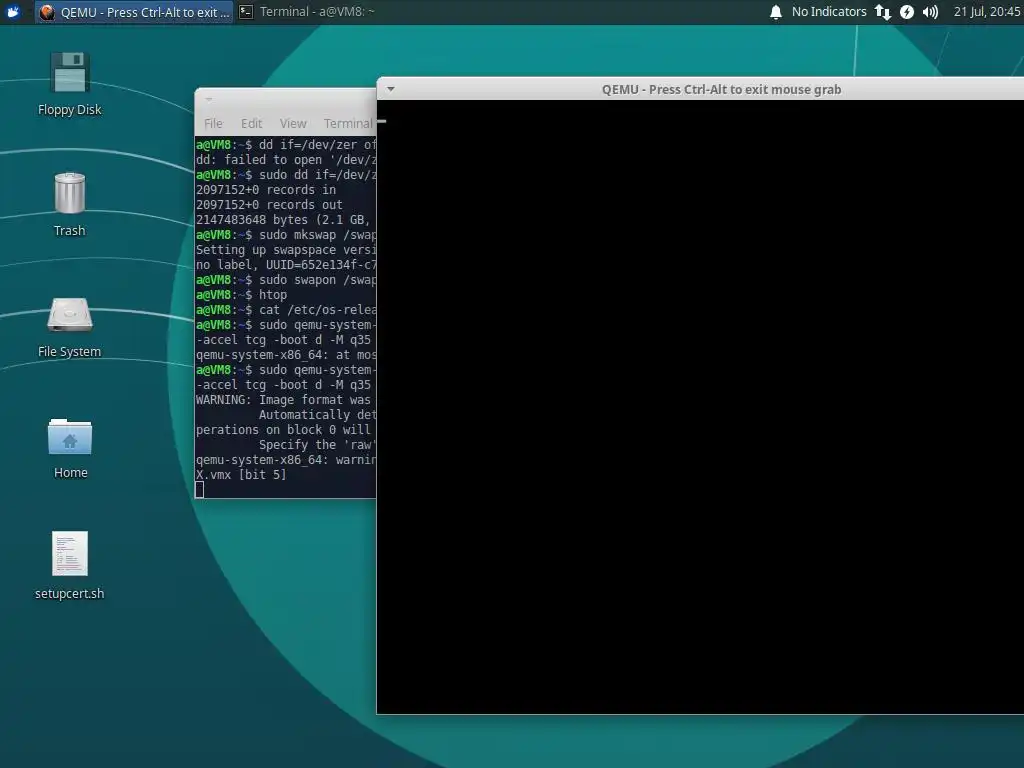
Task: Click the '2147483648 bytes (2.1 GB,' line
Action: click(283, 220)
